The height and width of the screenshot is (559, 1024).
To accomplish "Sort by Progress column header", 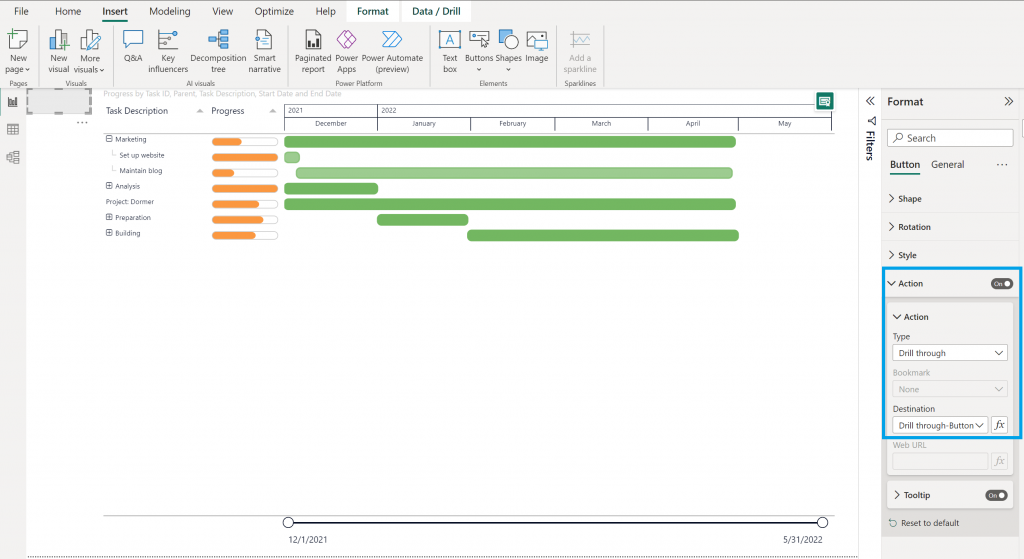I will (x=227, y=111).
